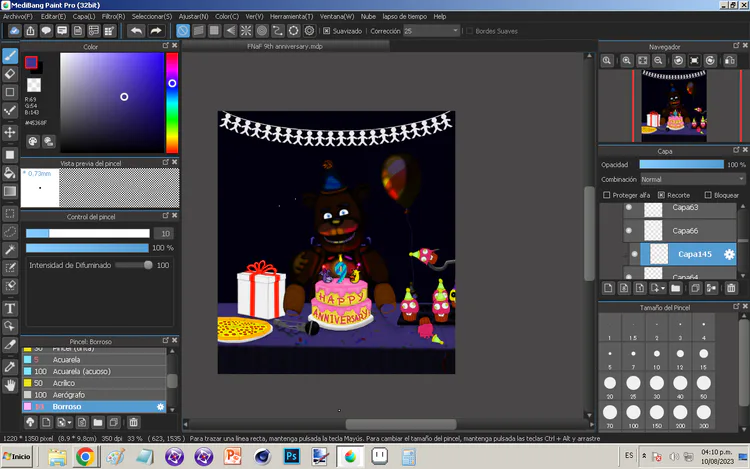Screen dimensions: 750x469
Task: Click the layer folder icon in the Capa panel
Action: coord(675,288)
